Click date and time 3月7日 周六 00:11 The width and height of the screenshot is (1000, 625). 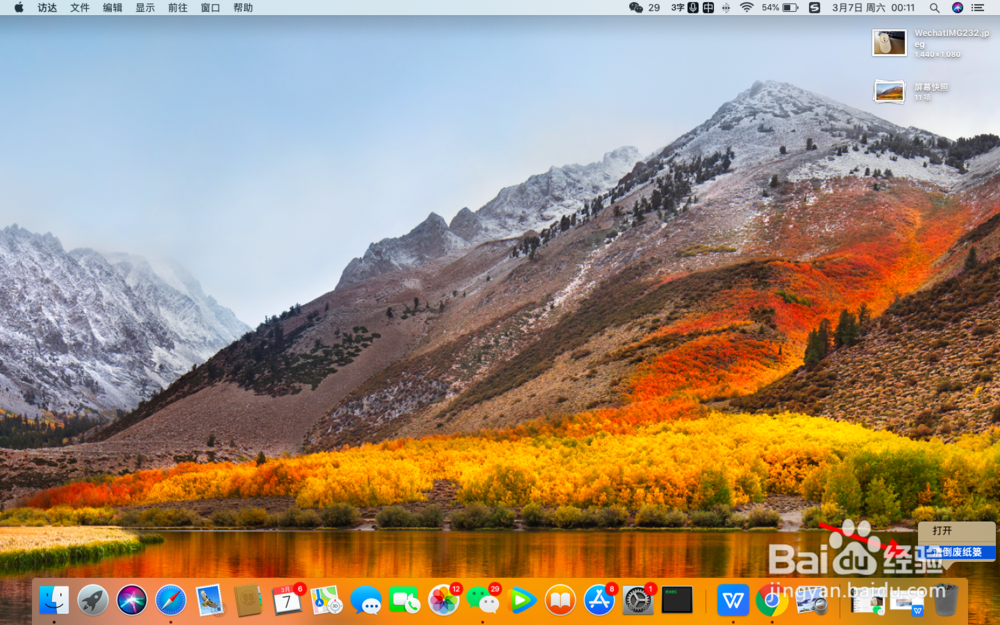[873, 8]
